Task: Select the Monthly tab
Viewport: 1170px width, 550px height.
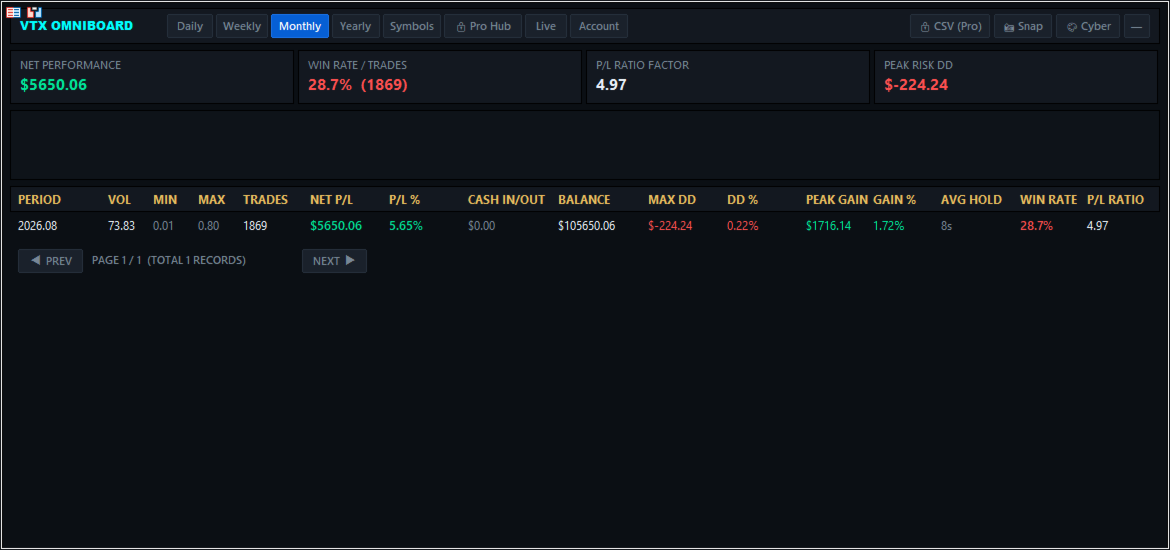Action: click(x=300, y=26)
